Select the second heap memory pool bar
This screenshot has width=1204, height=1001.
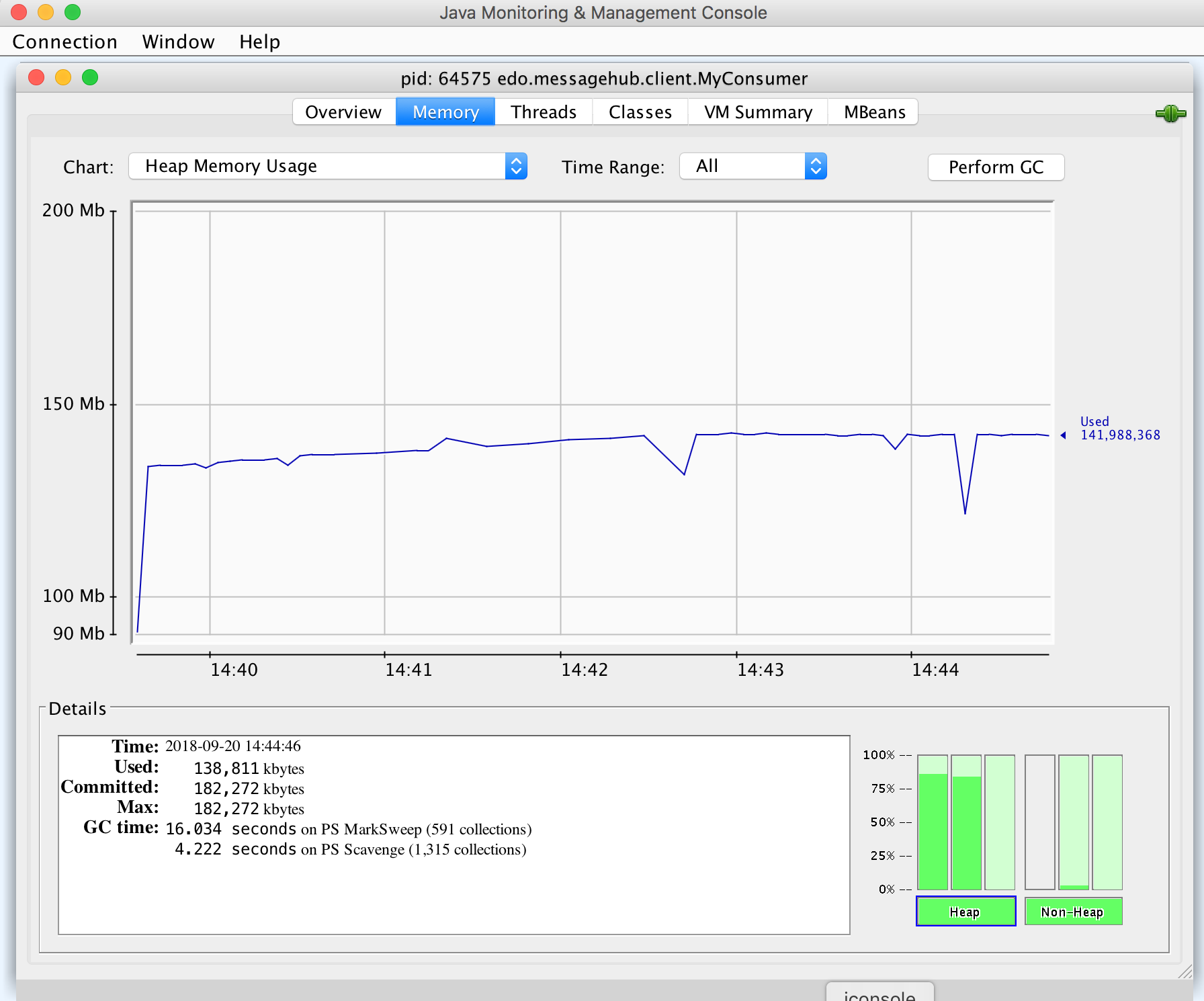coord(966,822)
